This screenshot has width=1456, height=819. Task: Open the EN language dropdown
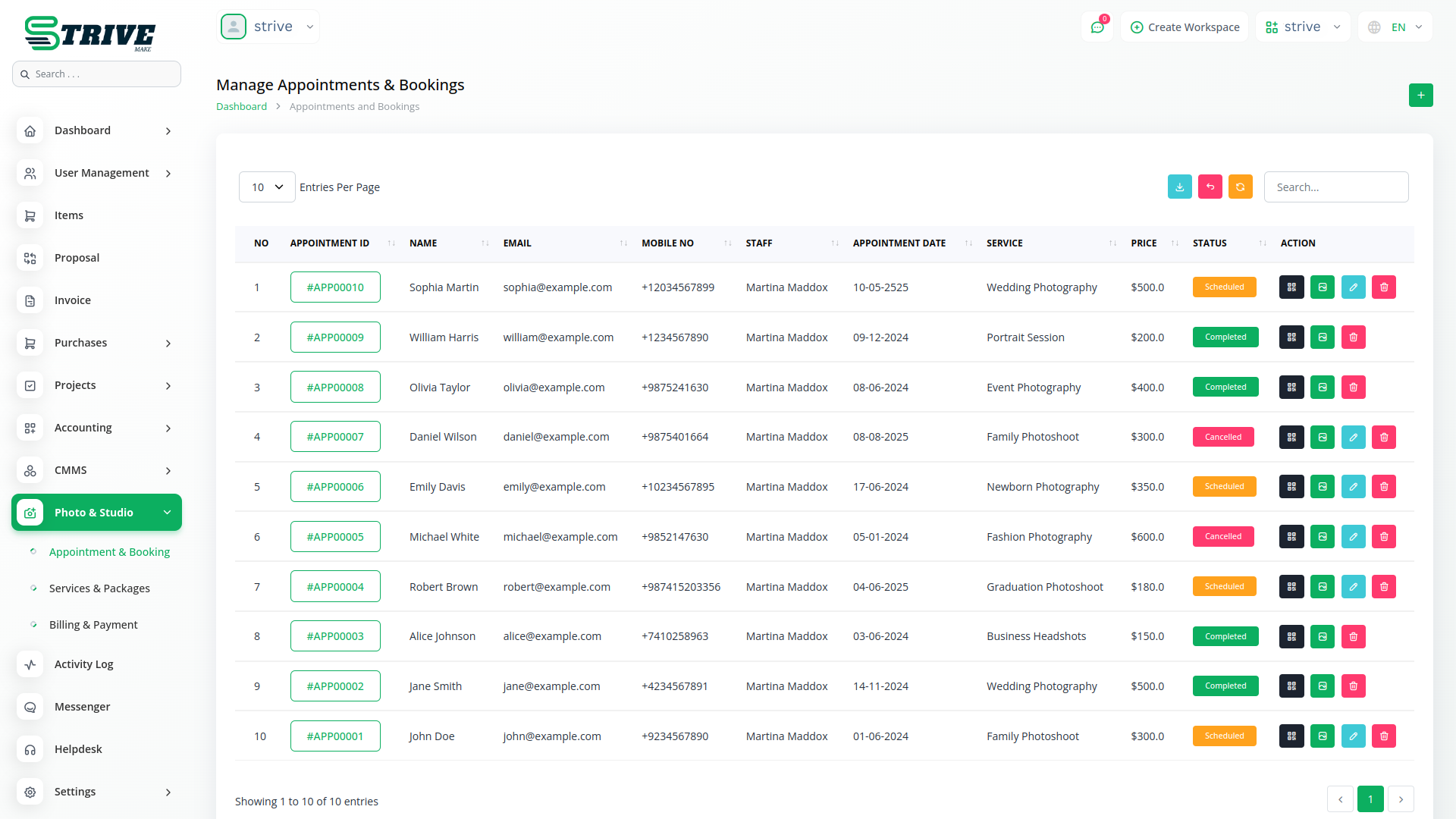click(1397, 27)
